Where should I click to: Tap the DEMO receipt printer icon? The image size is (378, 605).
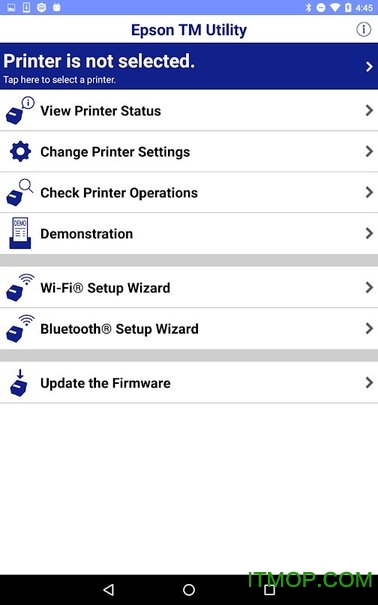20,233
